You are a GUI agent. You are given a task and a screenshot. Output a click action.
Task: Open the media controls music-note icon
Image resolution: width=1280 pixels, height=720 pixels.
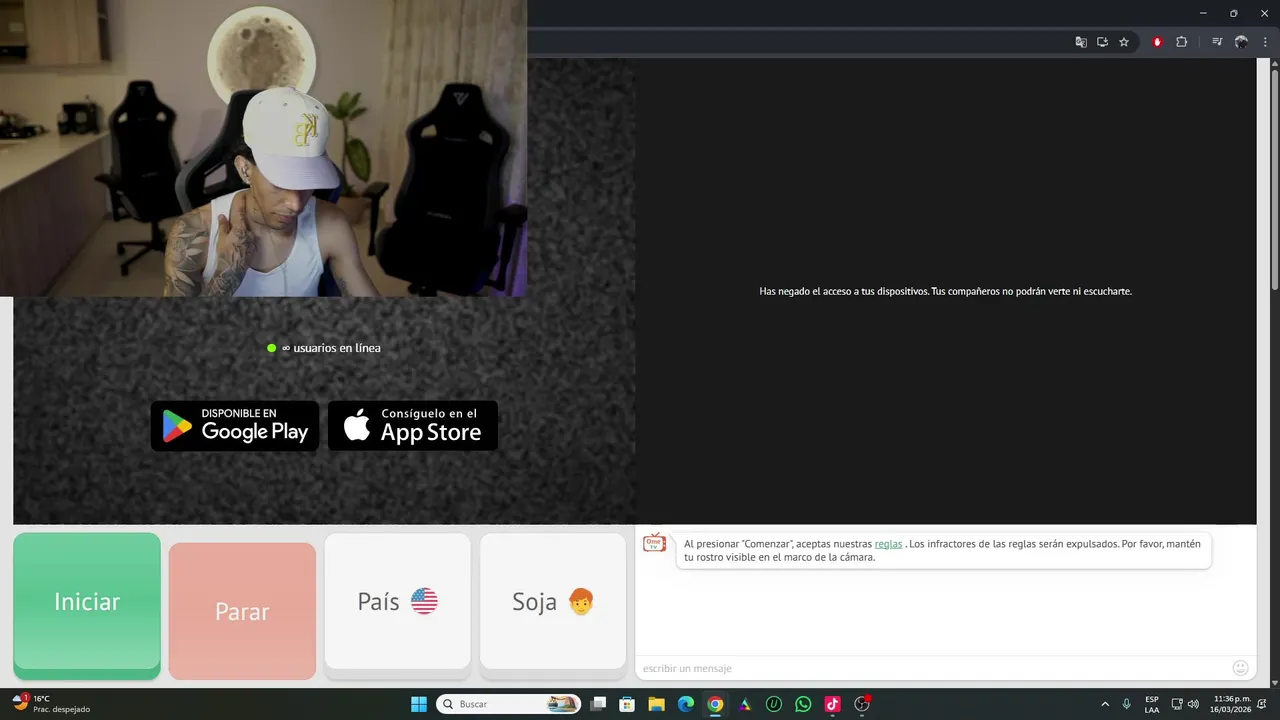(1217, 42)
